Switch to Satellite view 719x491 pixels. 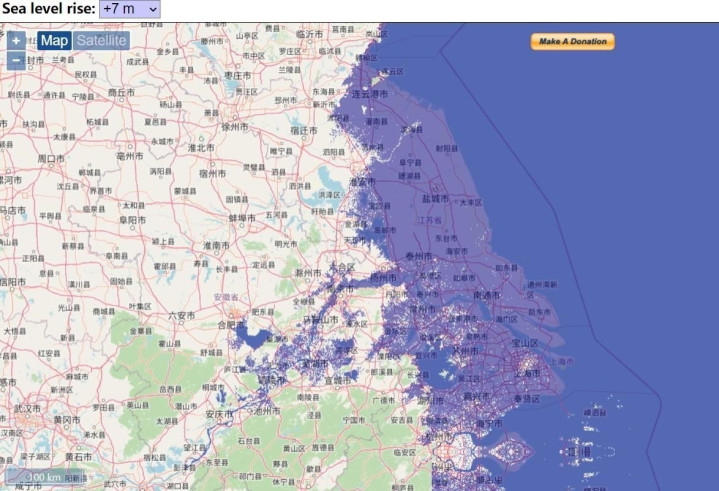click(101, 41)
